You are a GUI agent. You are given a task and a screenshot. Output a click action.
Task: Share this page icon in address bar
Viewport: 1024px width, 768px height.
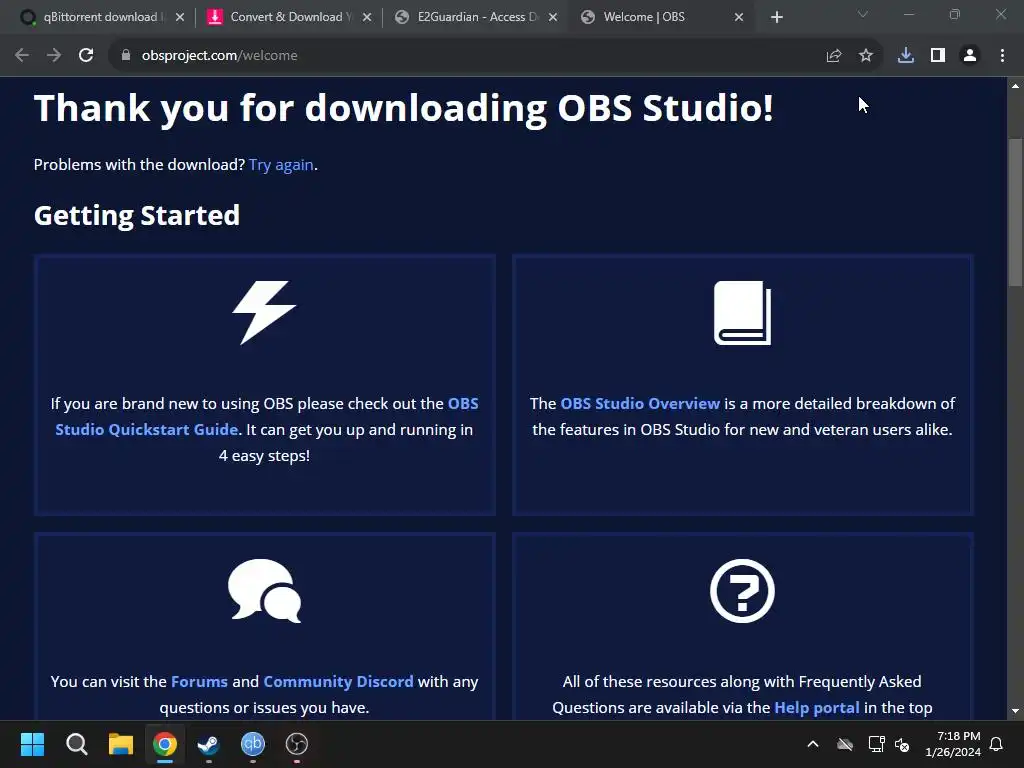833,56
